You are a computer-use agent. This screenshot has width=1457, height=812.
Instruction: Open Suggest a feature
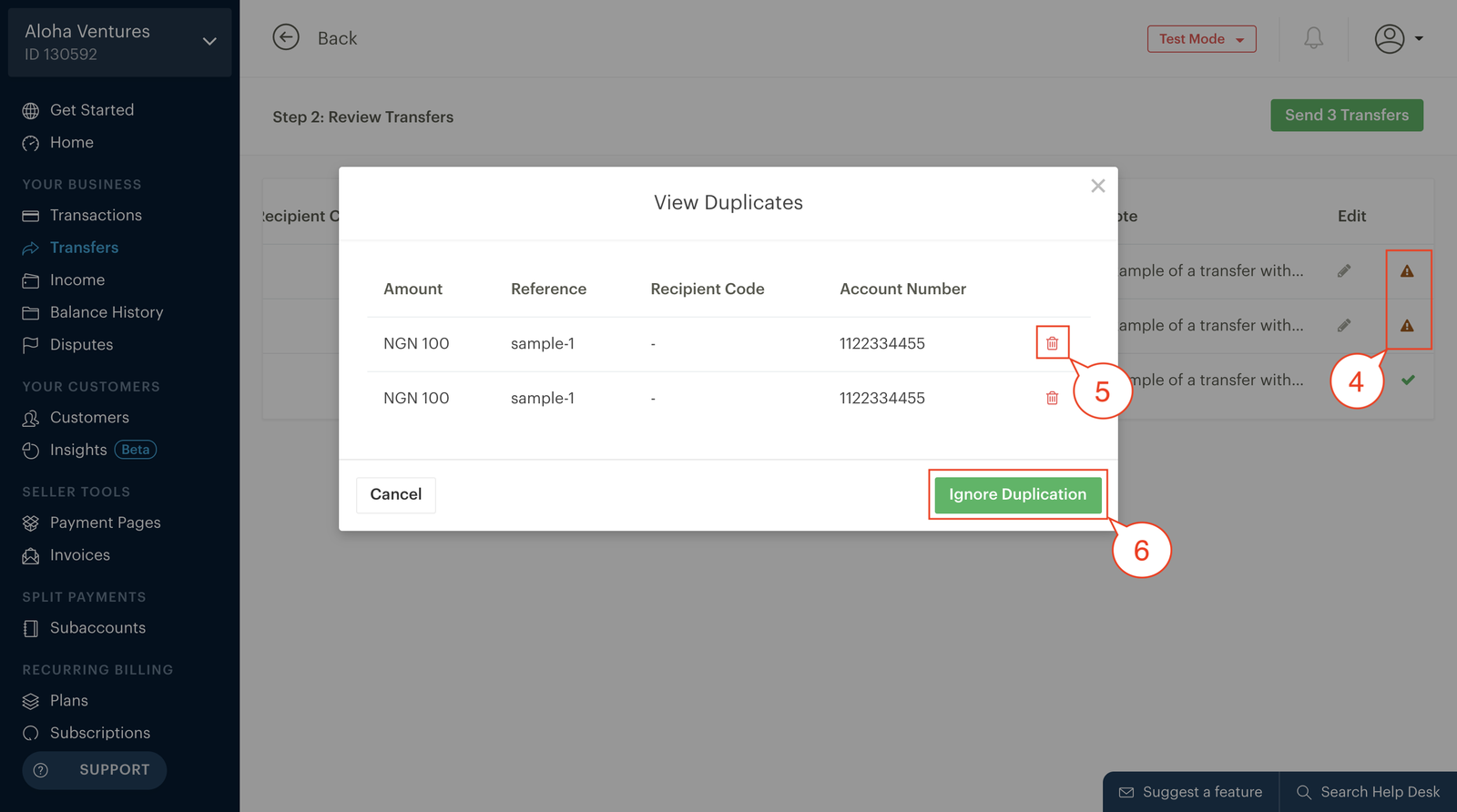coord(1191,792)
